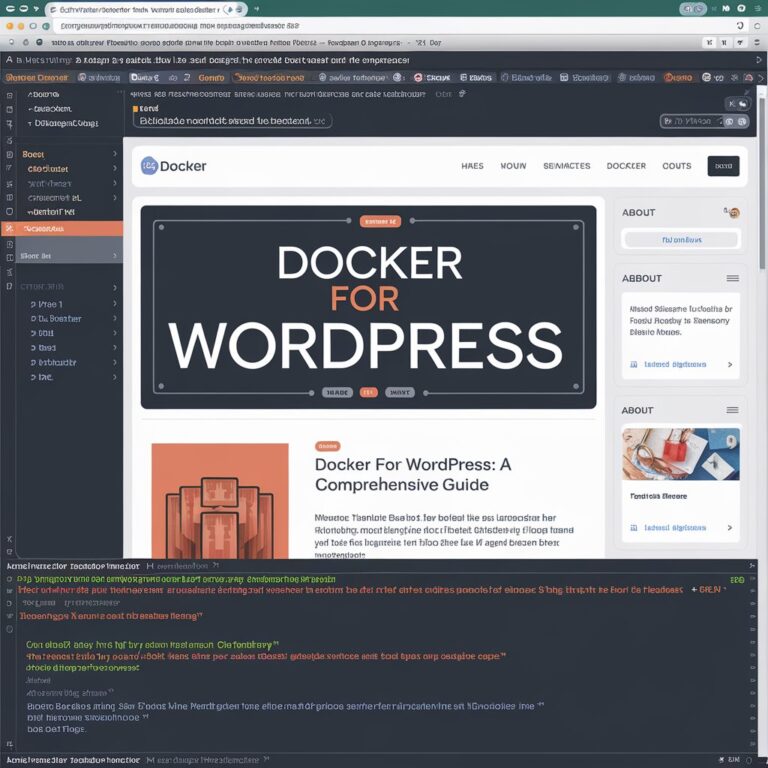Expand the "IbE." row chevron
Image resolution: width=768 pixels, height=768 pixels.
point(115,377)
